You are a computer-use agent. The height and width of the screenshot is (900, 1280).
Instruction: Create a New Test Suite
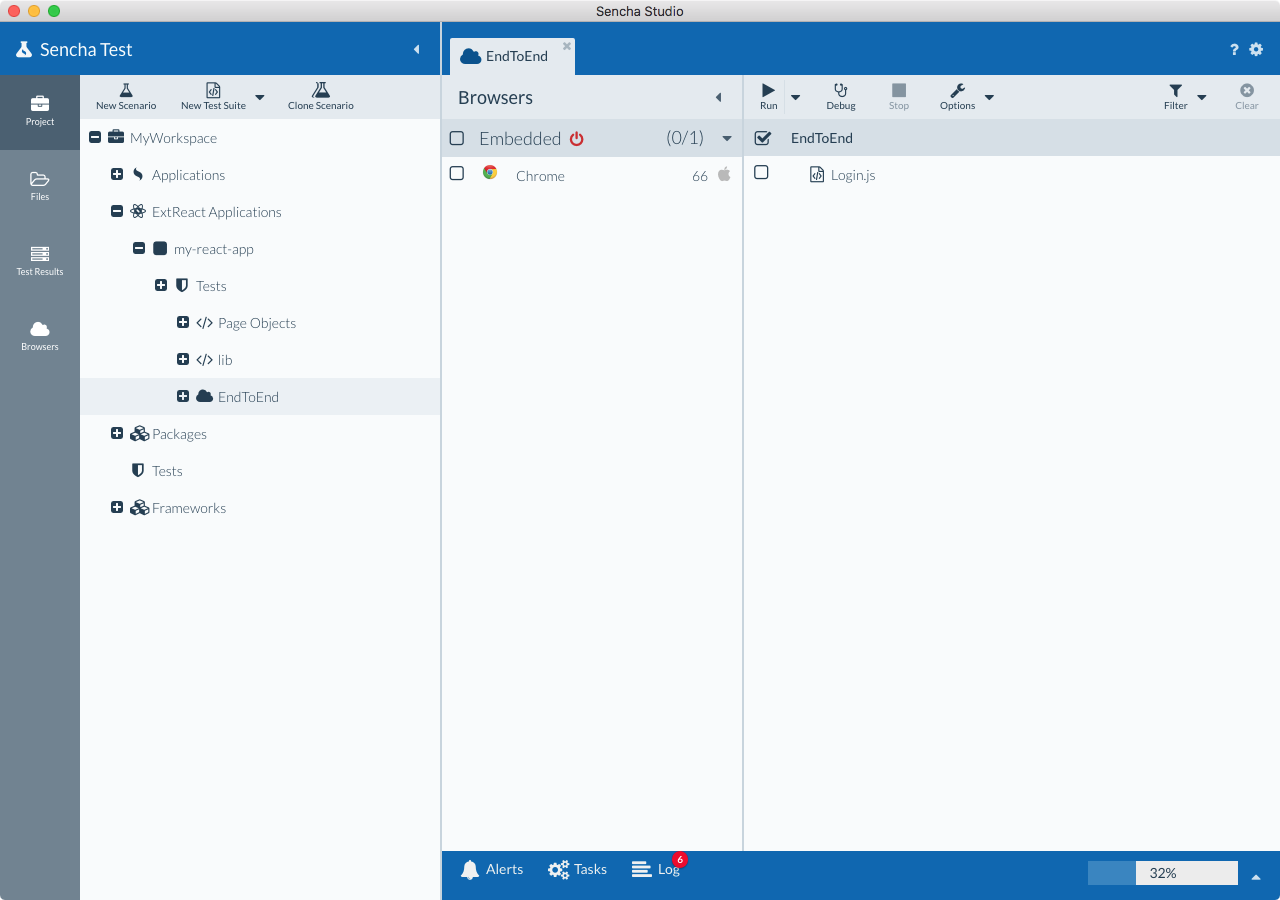pyautogui.click(x=213, y=97)
